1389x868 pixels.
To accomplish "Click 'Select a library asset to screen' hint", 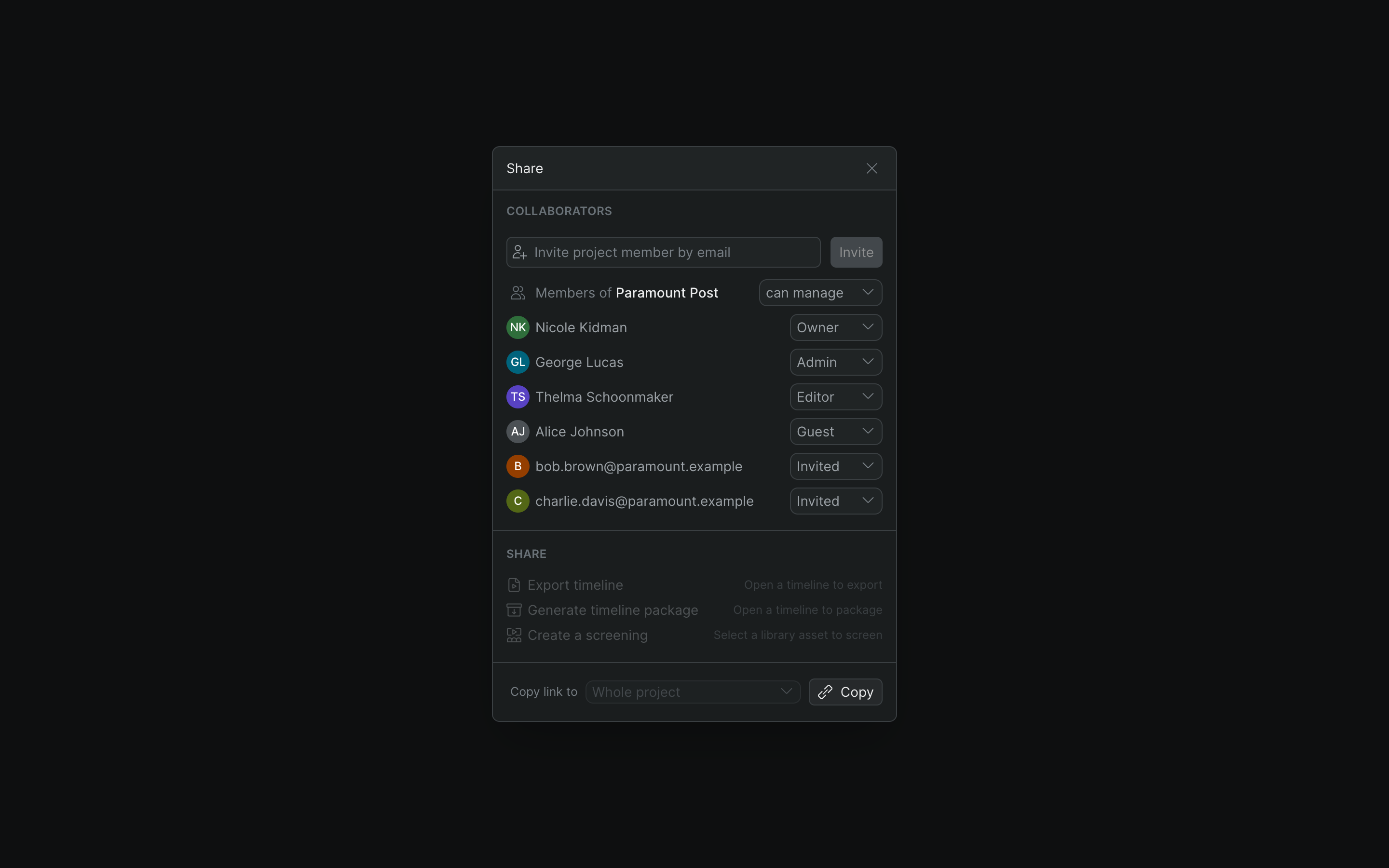I will point(797,635).
